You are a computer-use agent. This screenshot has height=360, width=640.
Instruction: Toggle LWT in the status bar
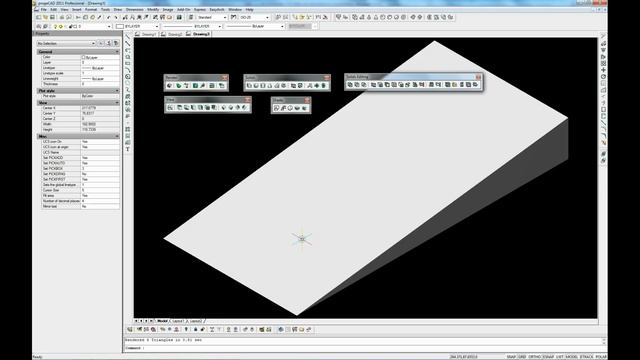[x=560, y=357]
